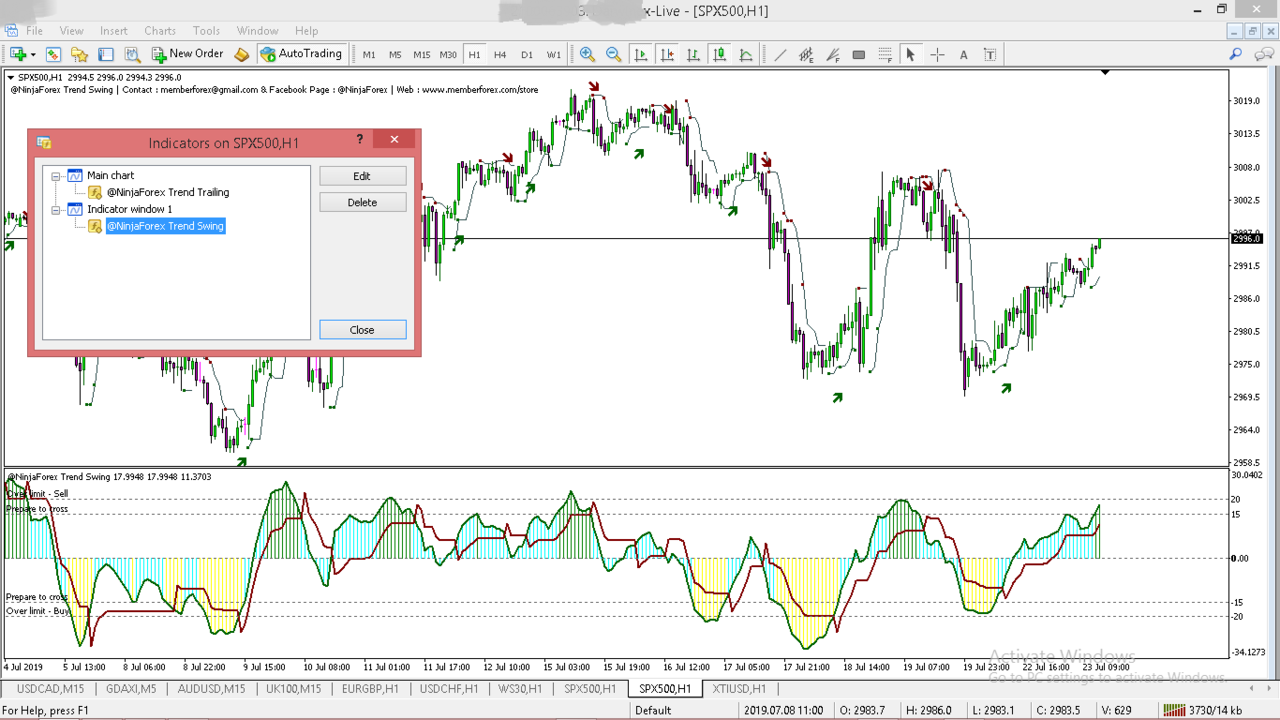Open the Charts menu
This screenshot has width=1280, height=720.
[160, 31]
